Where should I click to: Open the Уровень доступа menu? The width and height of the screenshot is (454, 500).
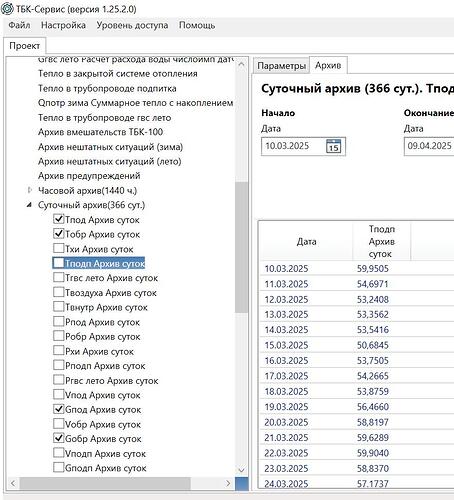(x=132, y=25)
